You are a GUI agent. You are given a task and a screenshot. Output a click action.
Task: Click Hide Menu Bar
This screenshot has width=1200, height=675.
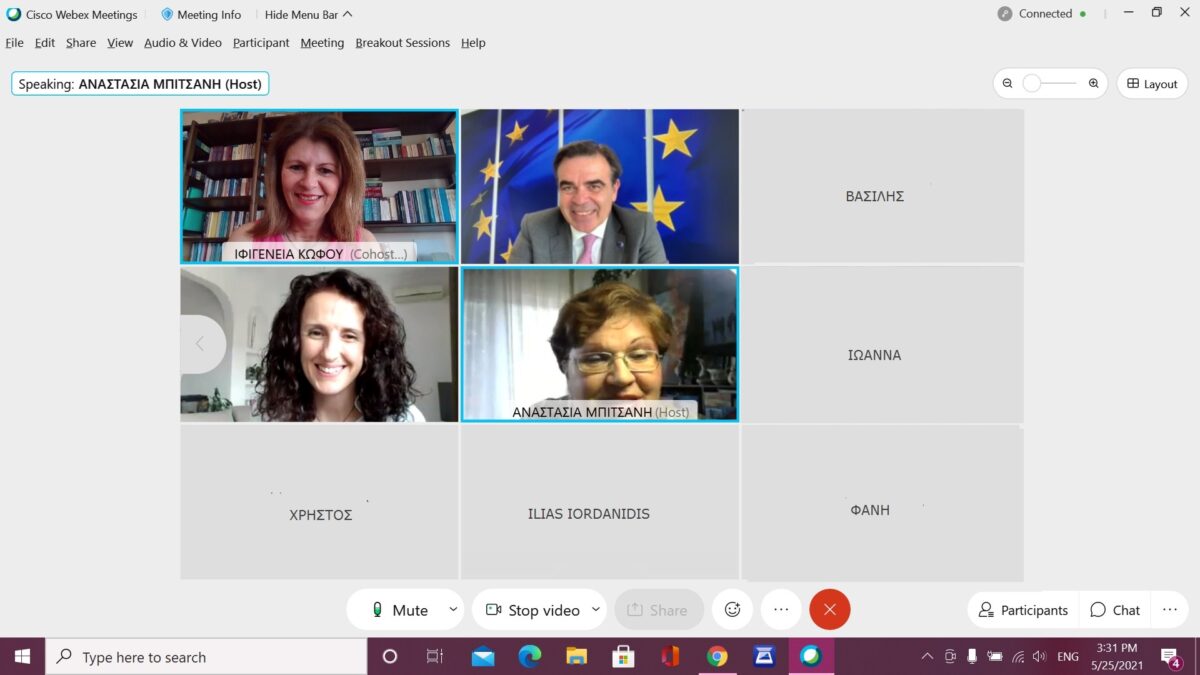pyautogui.click(x=308, y=15)
